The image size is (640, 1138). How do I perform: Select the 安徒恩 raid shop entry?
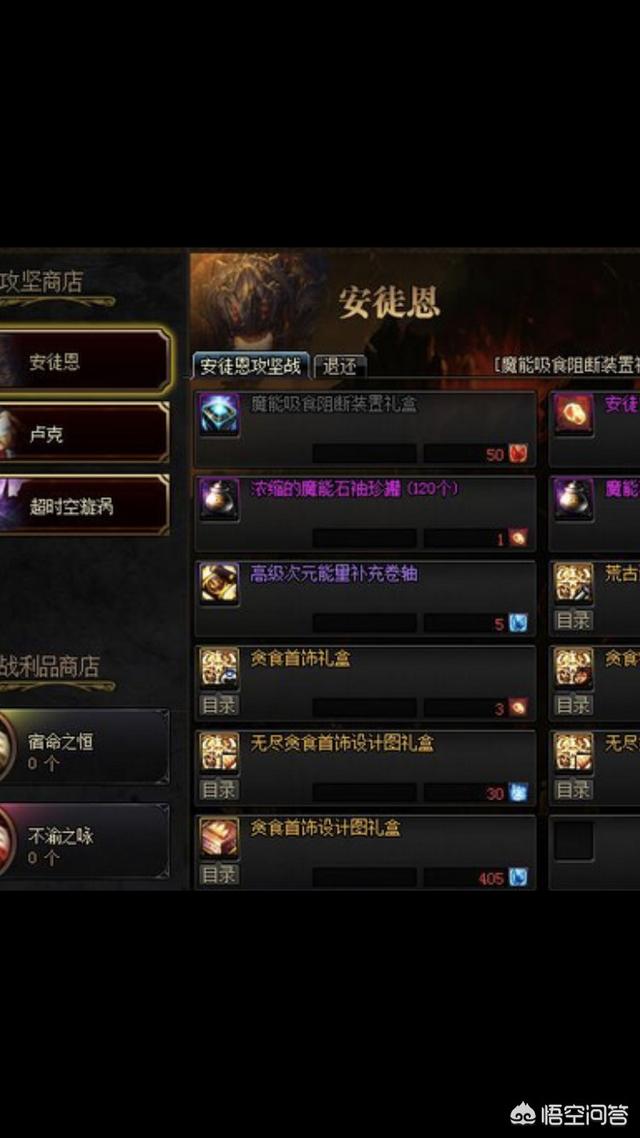[x=85, y=361]
